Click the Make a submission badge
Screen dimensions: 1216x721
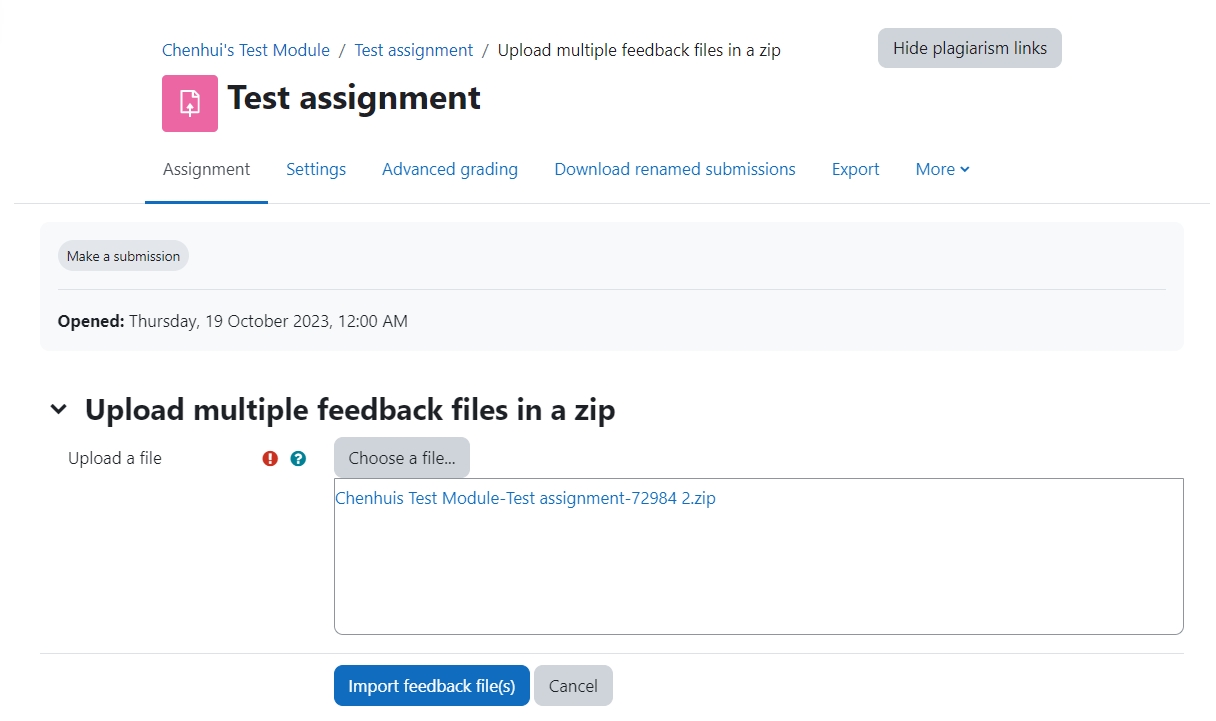pyautogui.click(x=123, y=256)
